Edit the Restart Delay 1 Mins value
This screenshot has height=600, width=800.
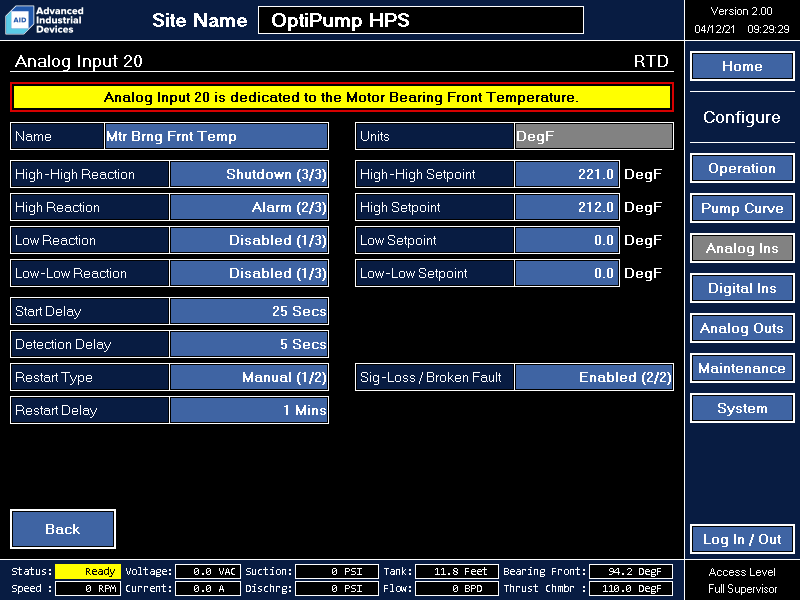click(249, 410)
